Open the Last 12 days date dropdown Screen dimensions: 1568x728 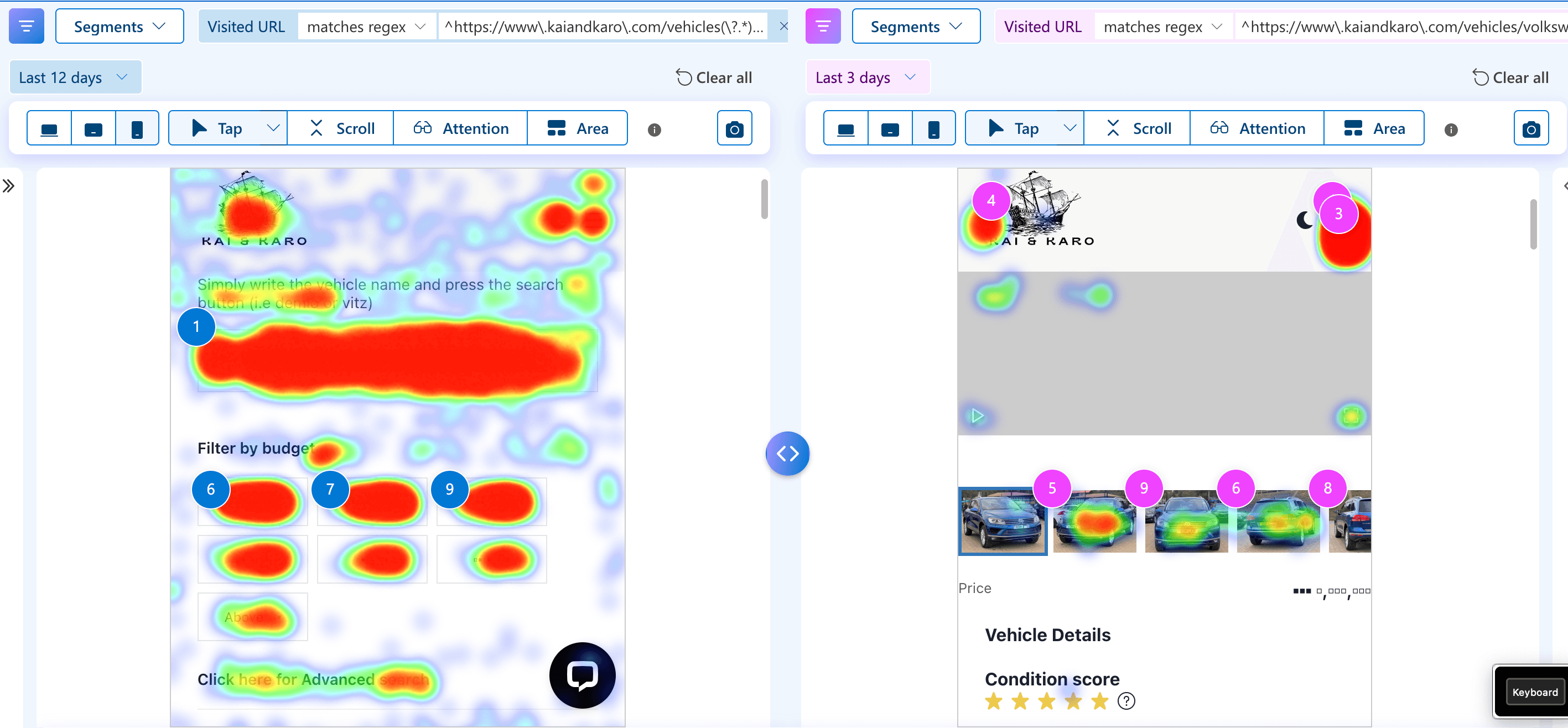click(75, 77)
